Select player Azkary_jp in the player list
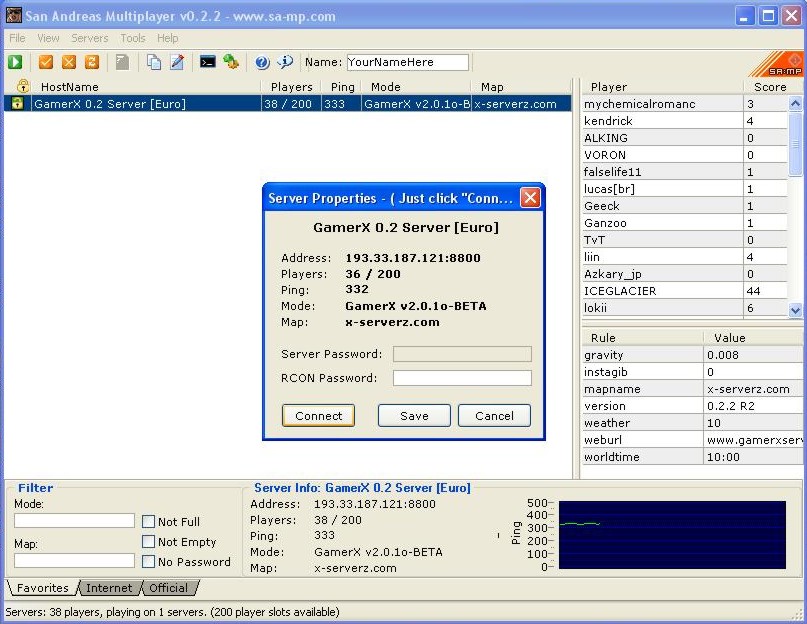 pyautogui.click(x=685, y=273)
